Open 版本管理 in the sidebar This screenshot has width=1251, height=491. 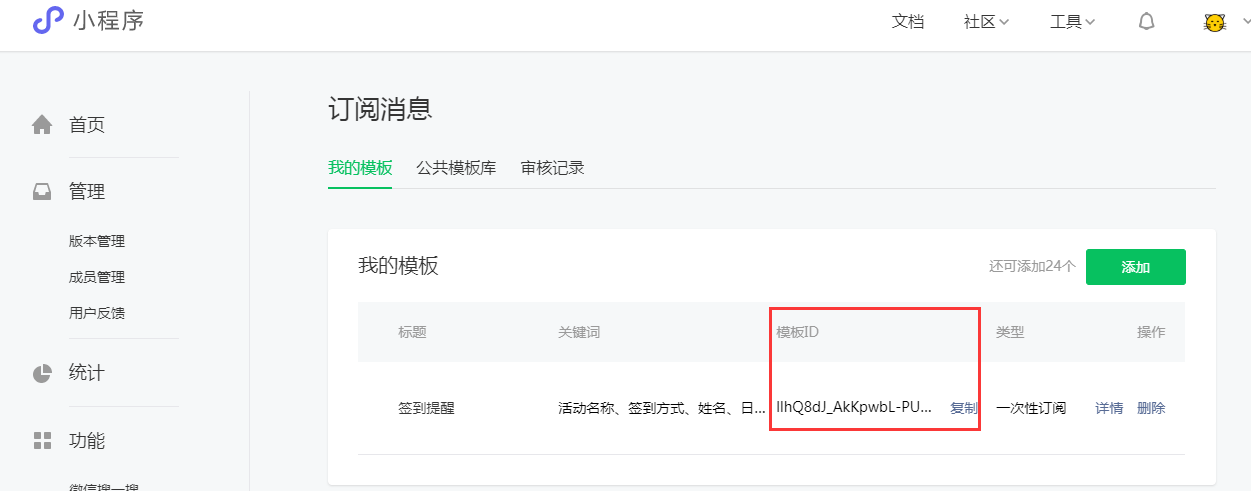click(x=97, y=241)
